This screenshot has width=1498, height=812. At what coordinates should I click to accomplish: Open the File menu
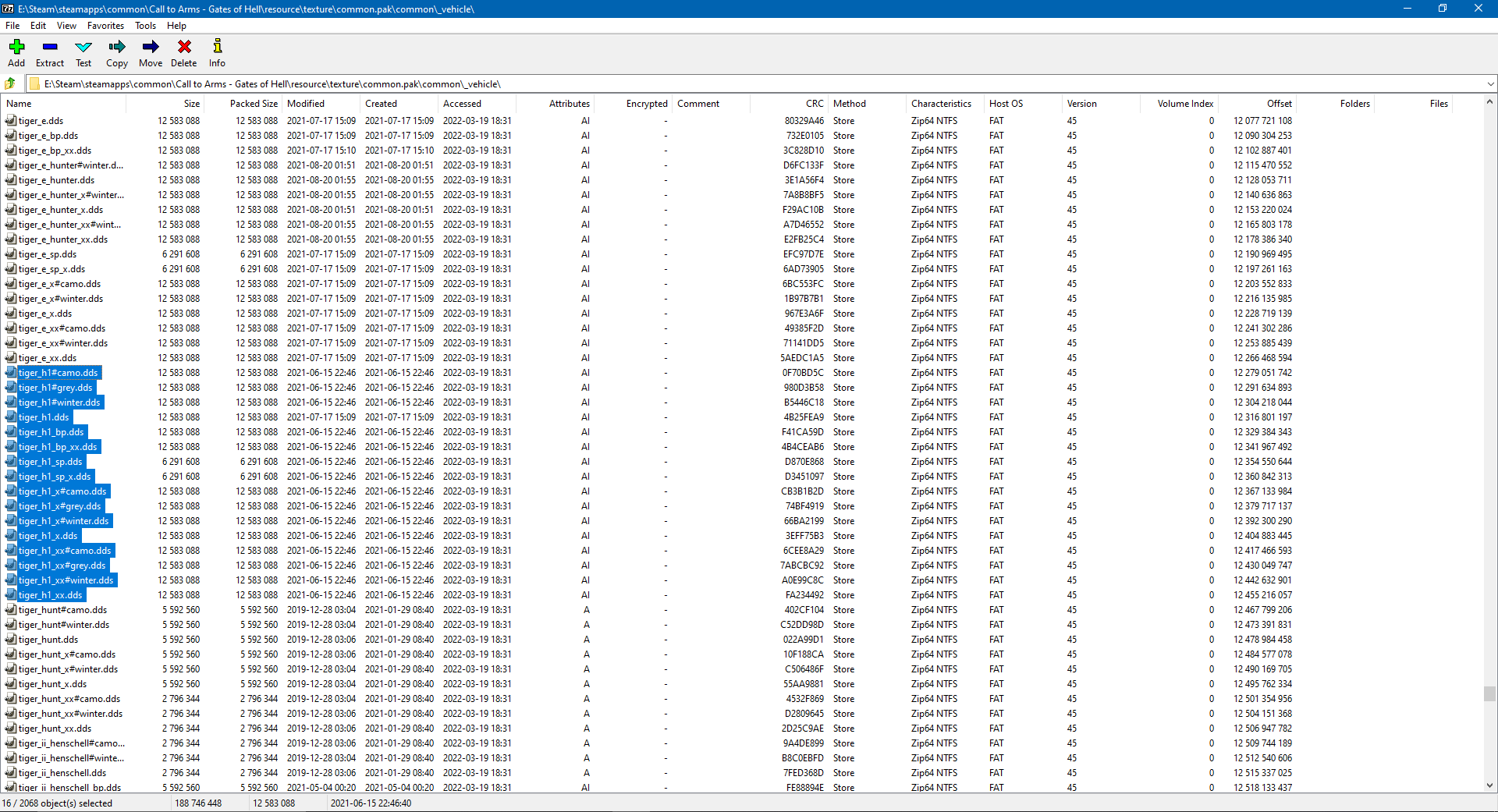click(12, 26)
